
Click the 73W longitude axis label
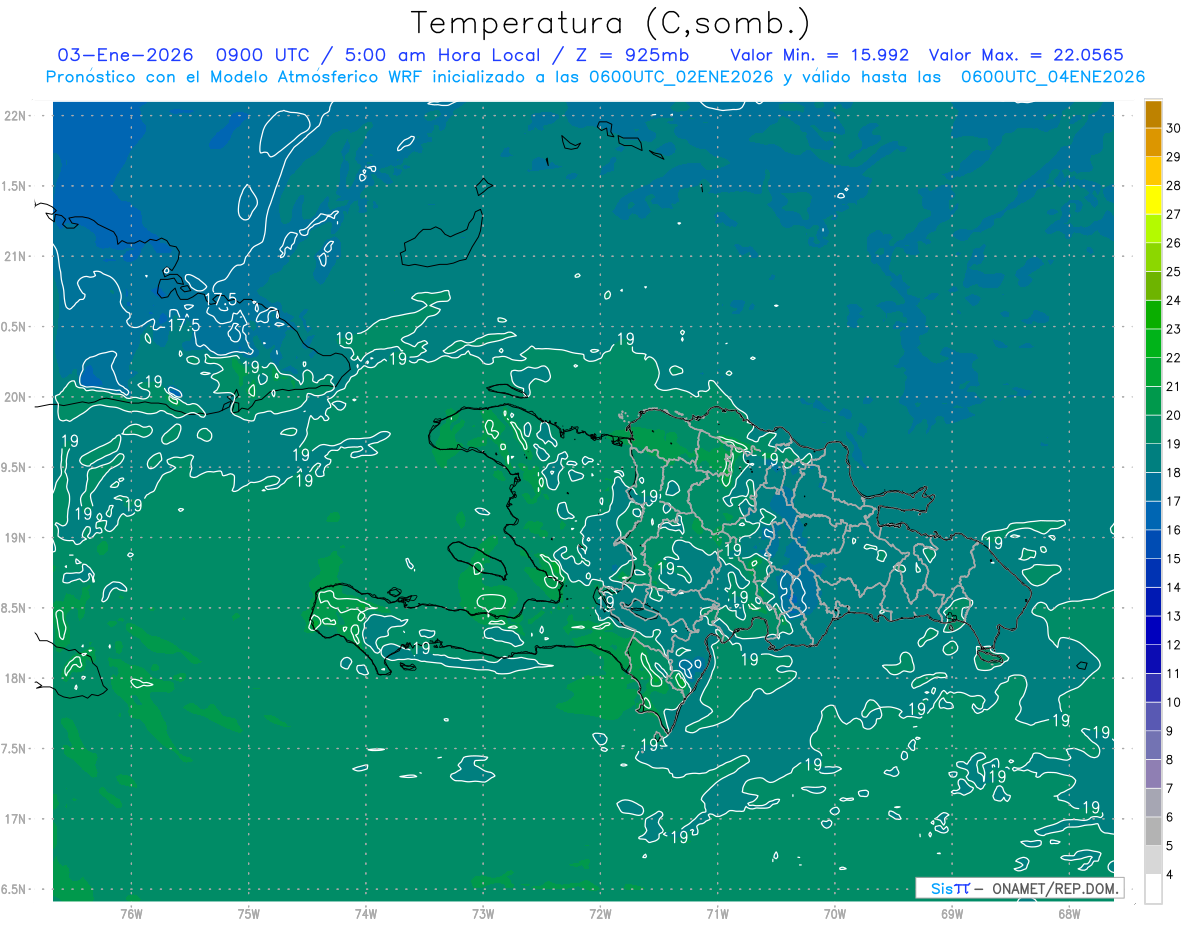pos(483,913)
